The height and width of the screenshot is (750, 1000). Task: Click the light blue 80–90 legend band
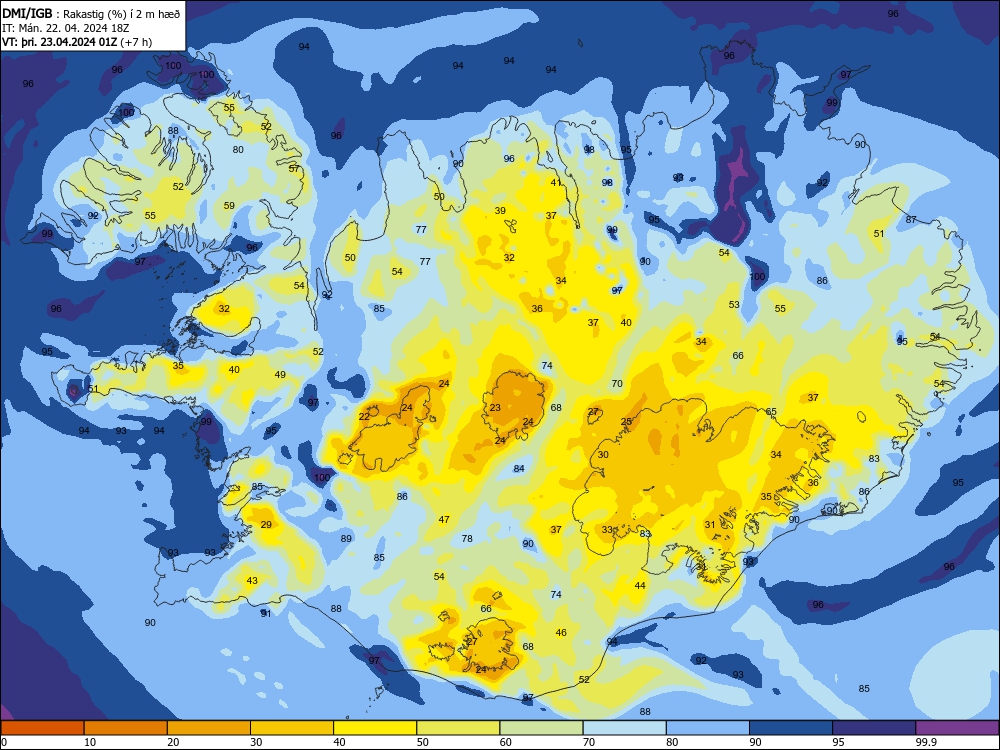(708, 728)
